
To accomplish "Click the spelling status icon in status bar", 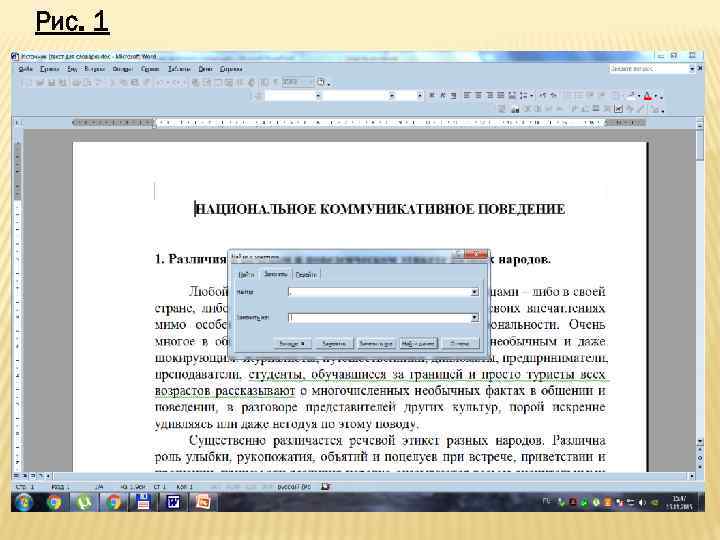I will pyautogui.click(x=325, y=486).
